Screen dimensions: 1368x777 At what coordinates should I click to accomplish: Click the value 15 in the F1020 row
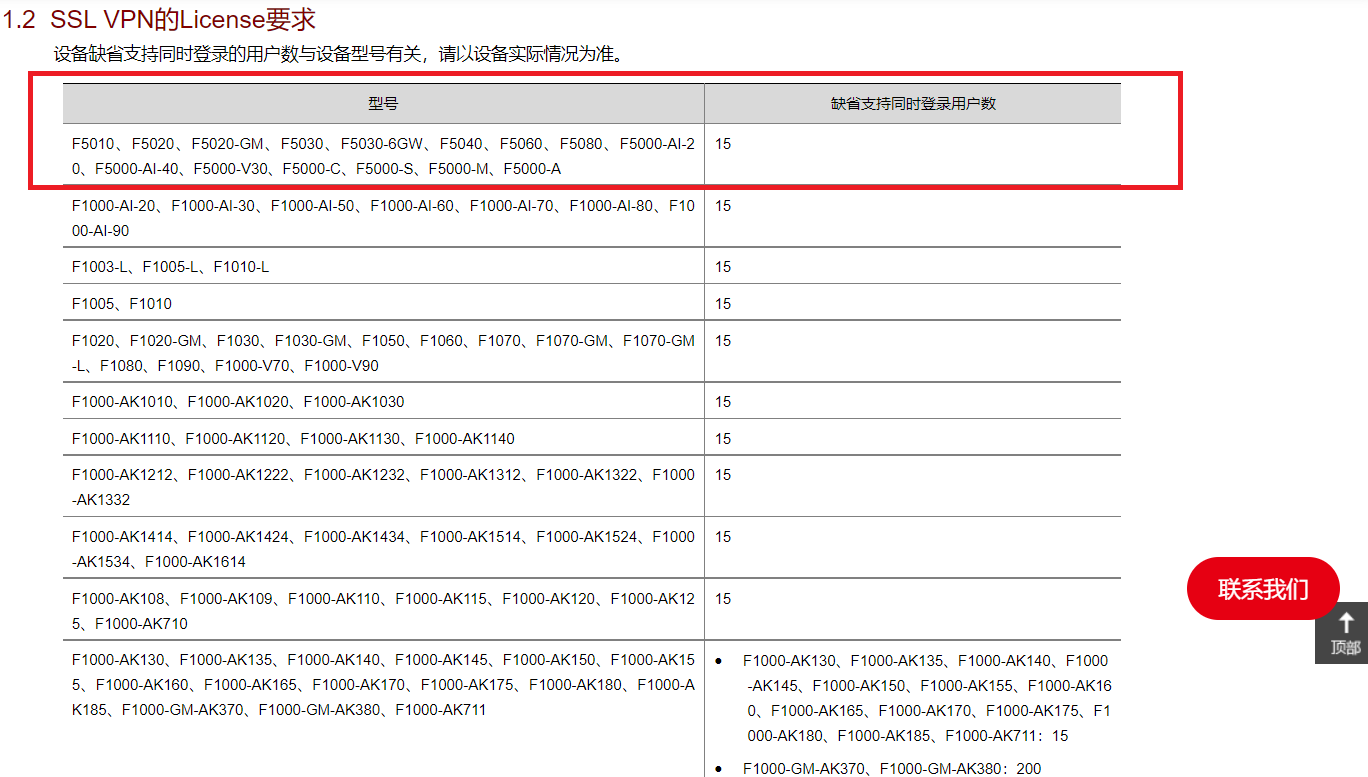[723, 341]
